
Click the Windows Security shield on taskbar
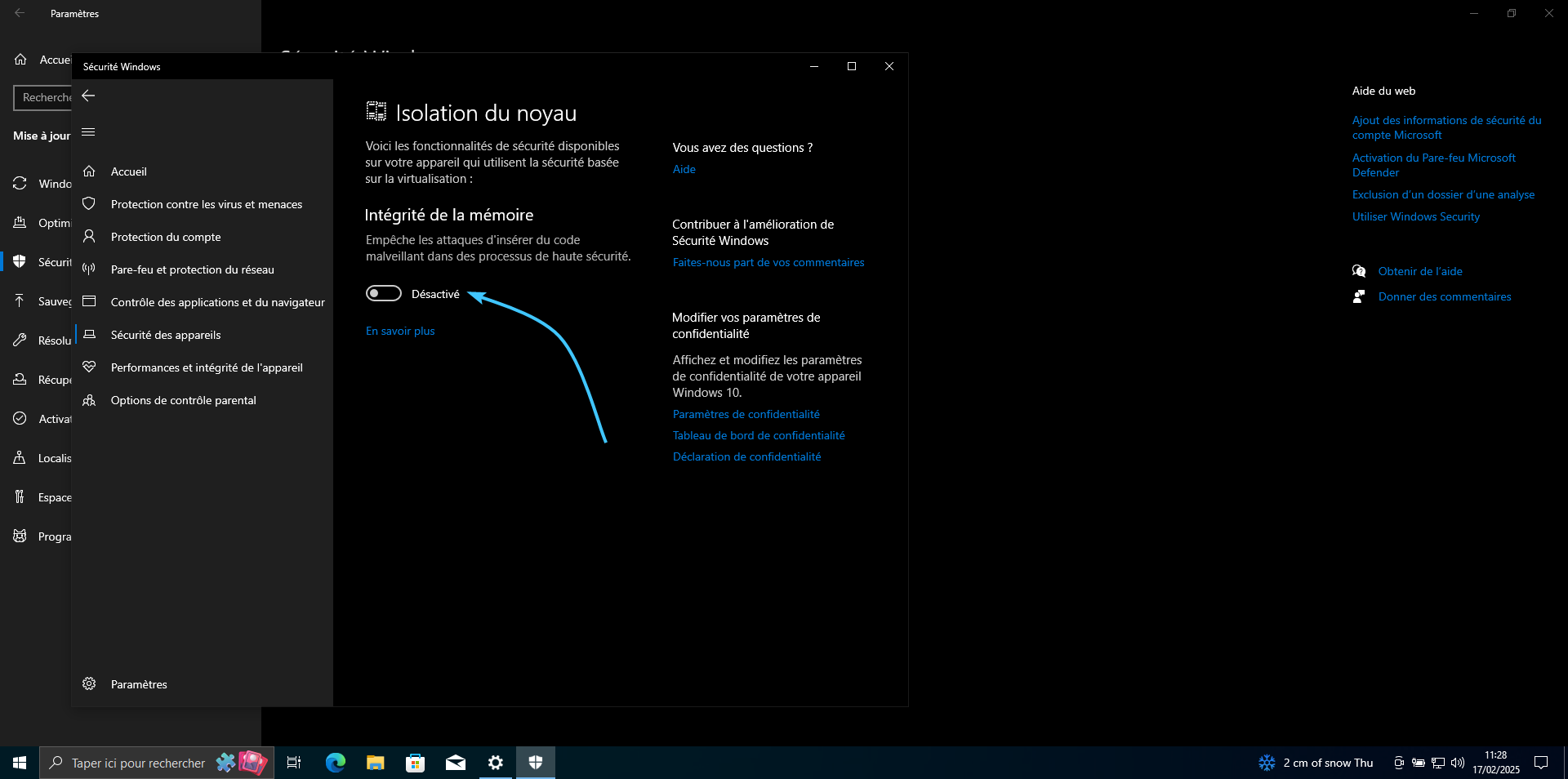[x=536, y=763]
